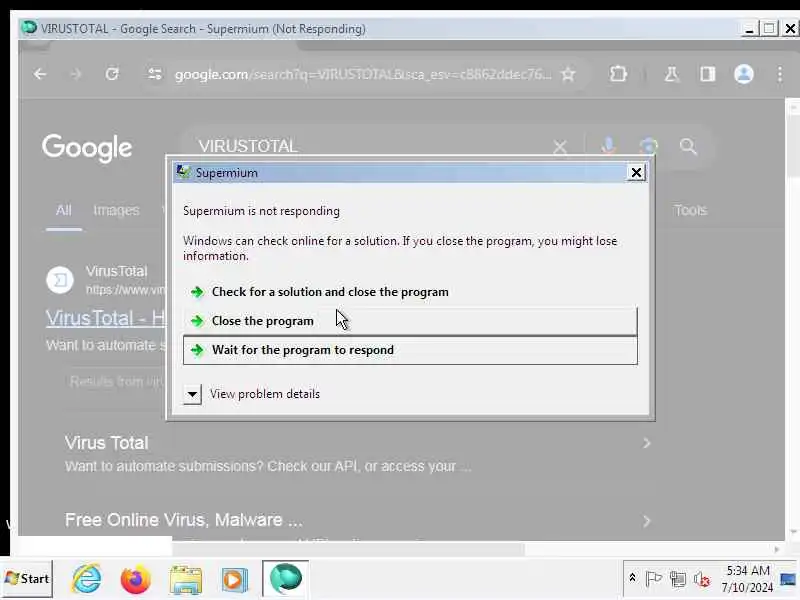The width and height of the screenshot is (800, 600).
Task: Click the Google logo
Action: click(87, 148)
